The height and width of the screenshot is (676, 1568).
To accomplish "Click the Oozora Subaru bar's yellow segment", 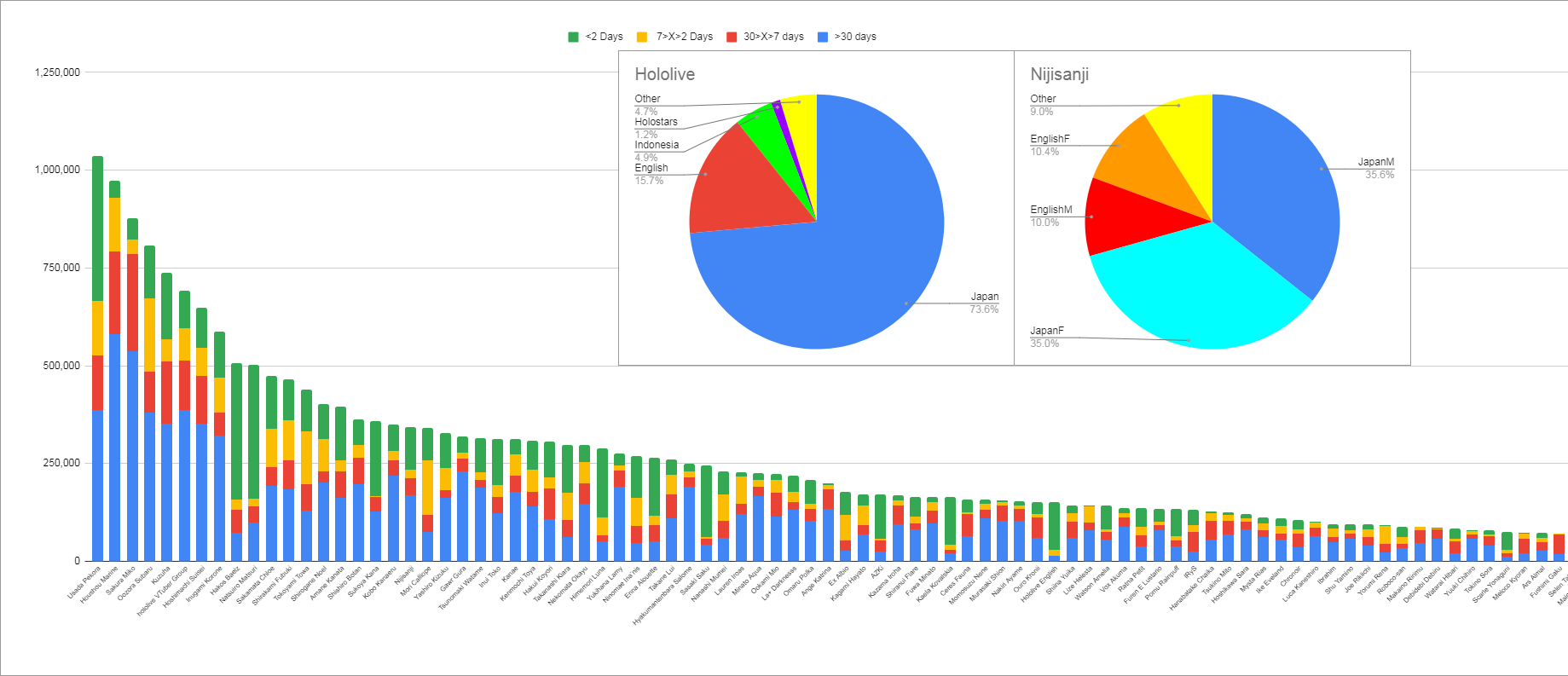I will (149, 335).
